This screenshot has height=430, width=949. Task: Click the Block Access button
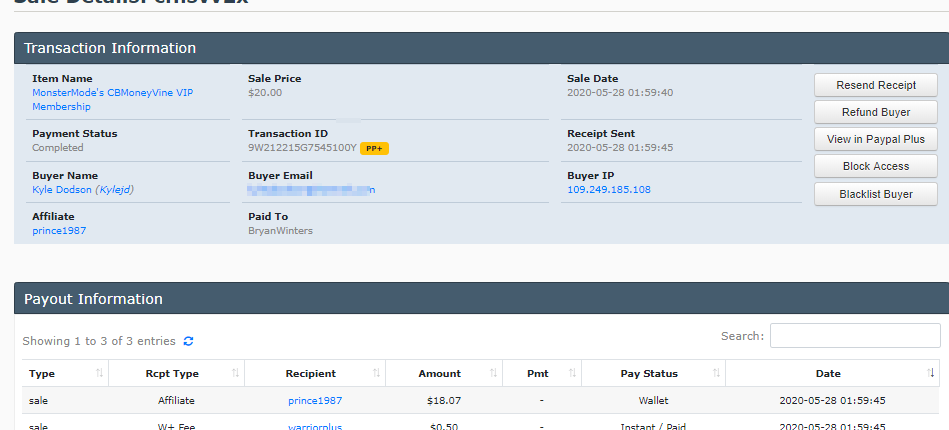(876, 166)
